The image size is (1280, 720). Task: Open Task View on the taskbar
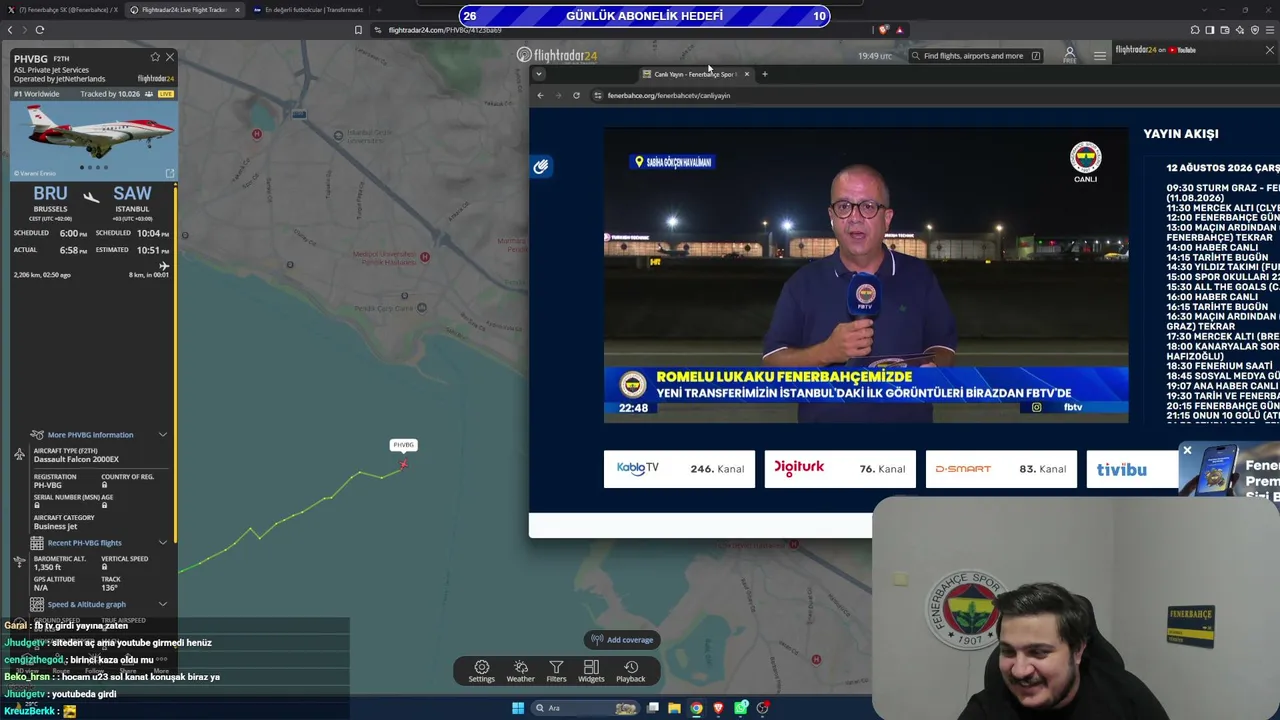[x=653, y=708]
